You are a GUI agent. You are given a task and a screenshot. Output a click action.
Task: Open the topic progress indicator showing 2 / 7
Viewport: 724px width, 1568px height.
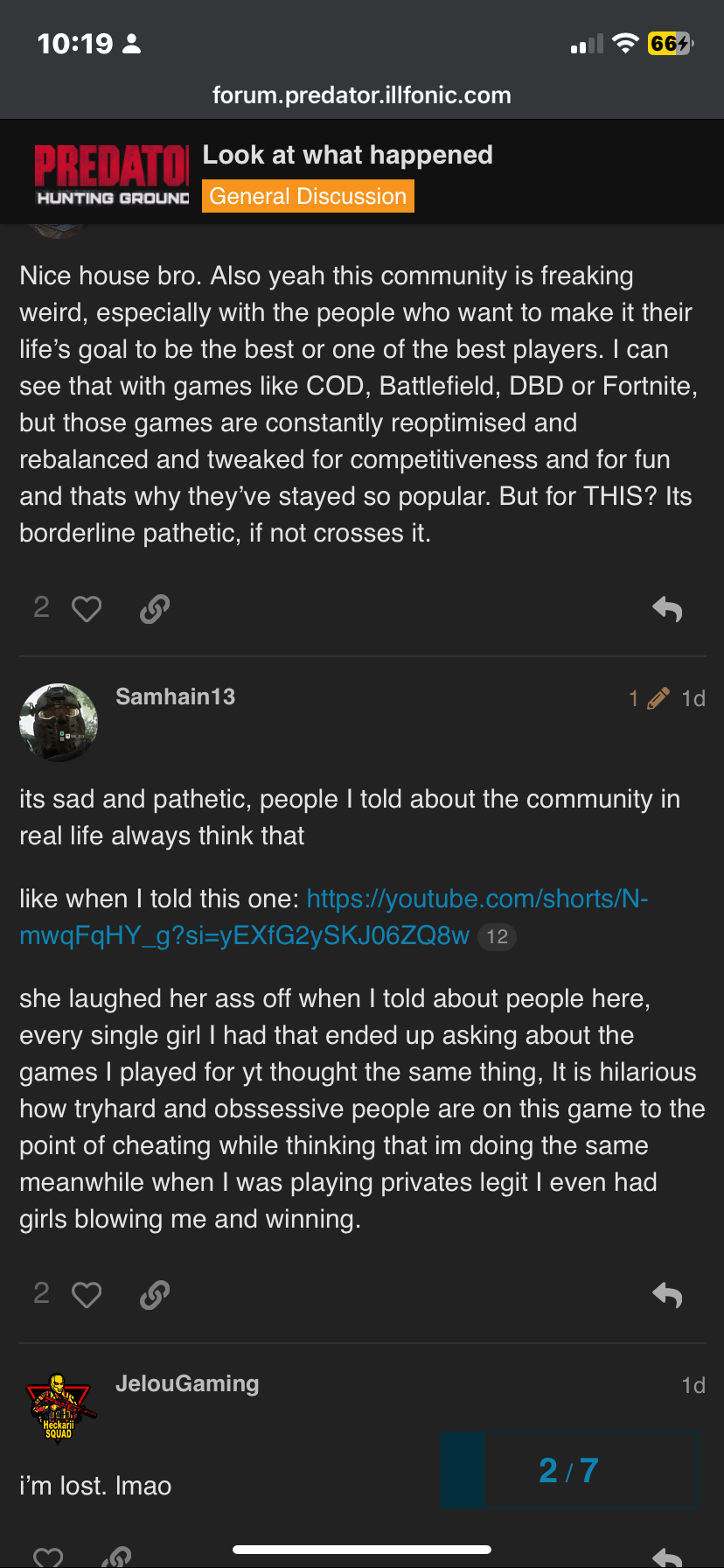click(x=568, y=1470)
